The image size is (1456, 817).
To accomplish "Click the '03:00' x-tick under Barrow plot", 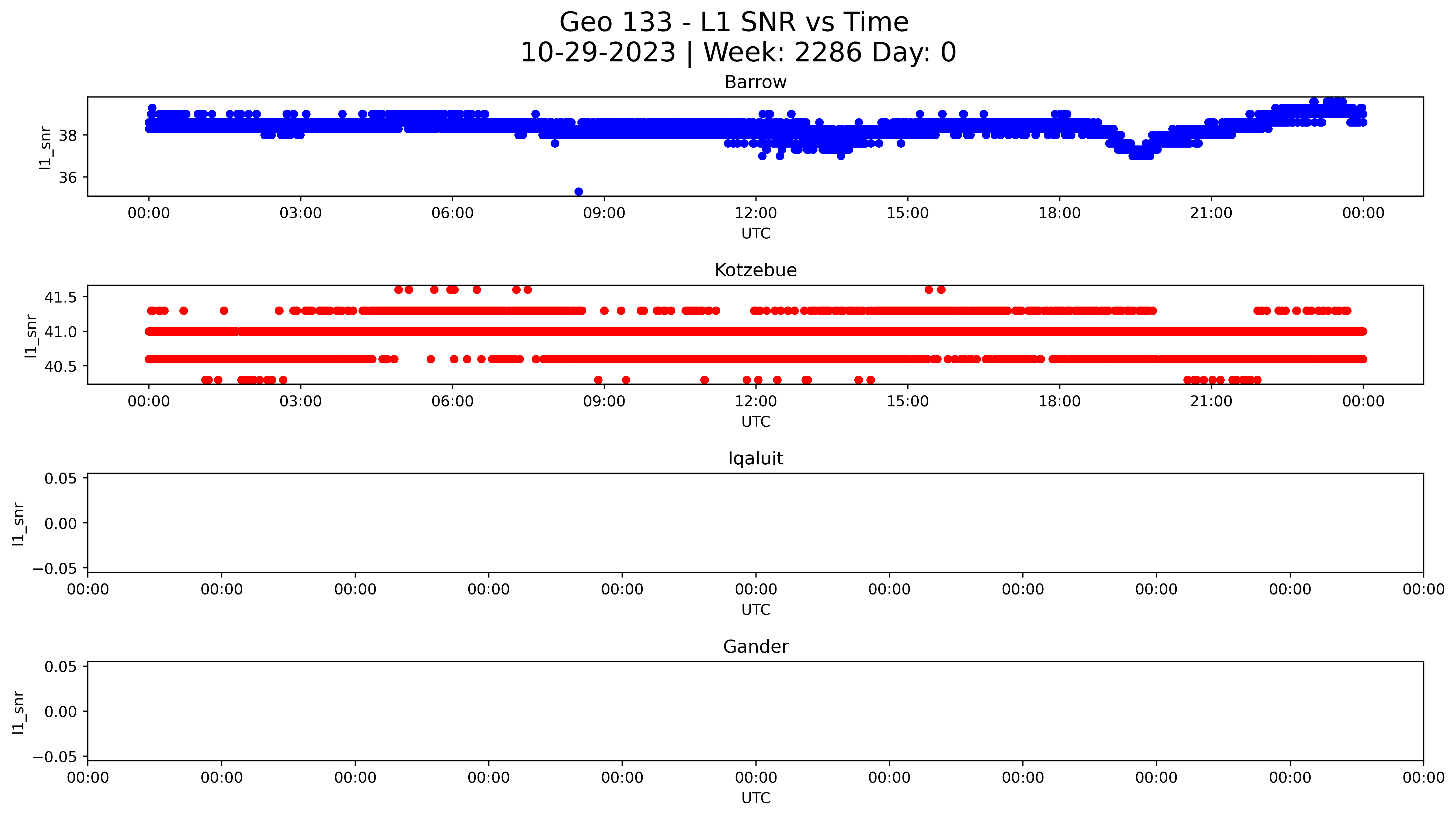I will pos(301,213).
